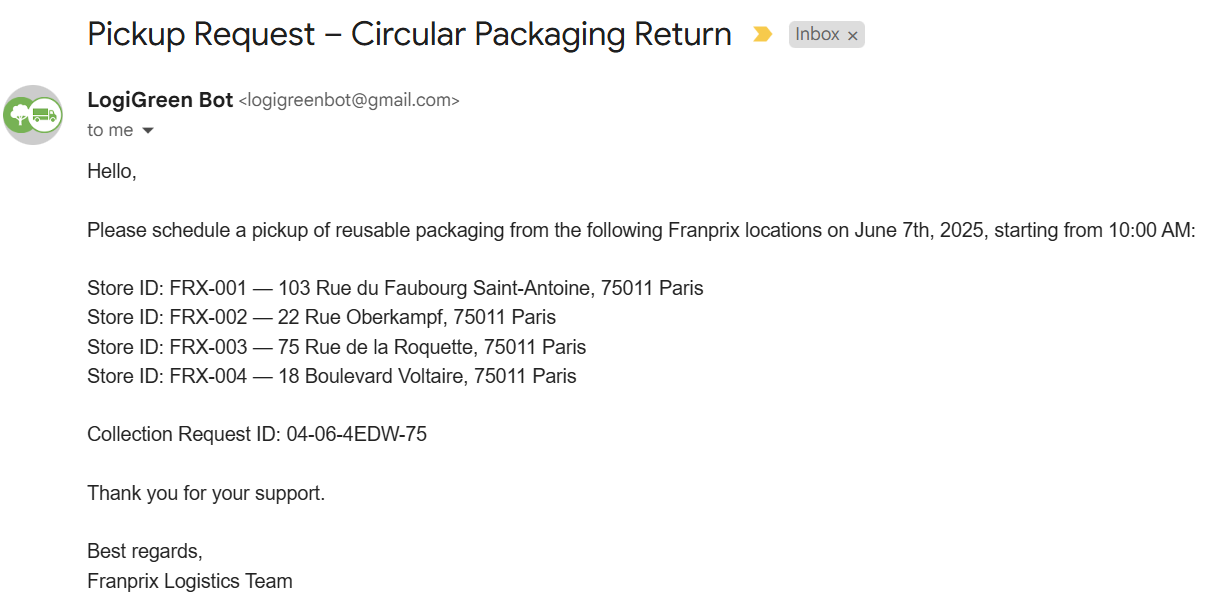Expand recipient details arrow beside 'to me'
The width and height of the screenshot is (1213, 615).
148,131
